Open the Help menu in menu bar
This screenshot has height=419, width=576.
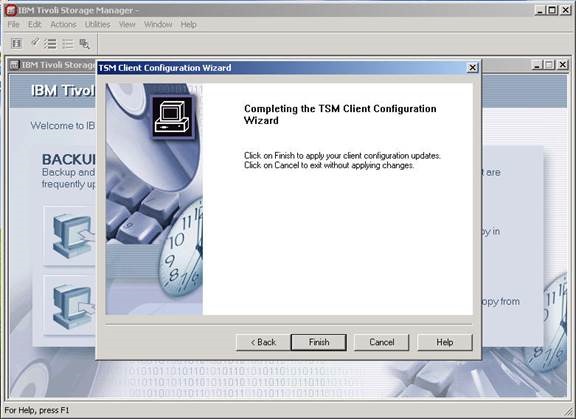point(188,25)
